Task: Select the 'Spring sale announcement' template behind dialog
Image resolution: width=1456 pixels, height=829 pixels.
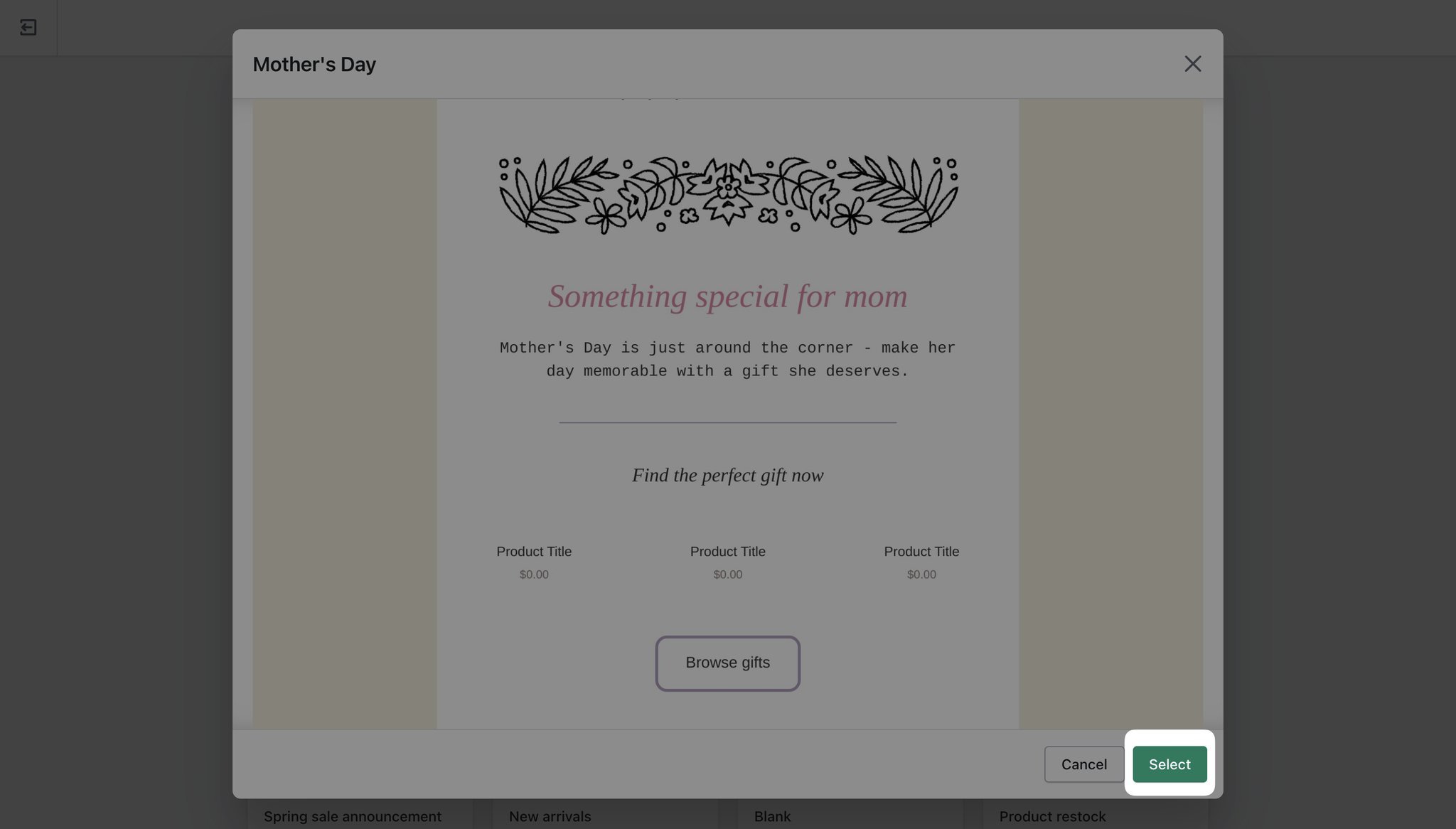Action: (353, 816)
